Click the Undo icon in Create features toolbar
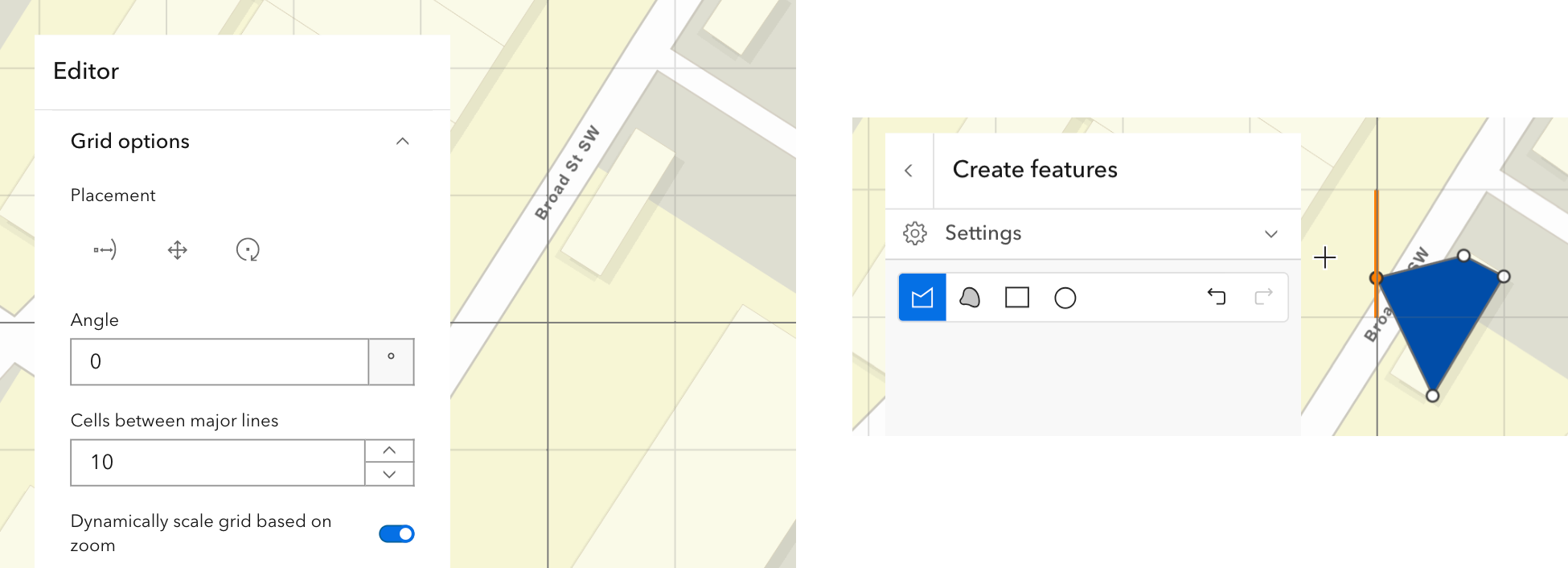Image resolution: width=1568 pixels, height=568 pixels. coord(1217,297)
